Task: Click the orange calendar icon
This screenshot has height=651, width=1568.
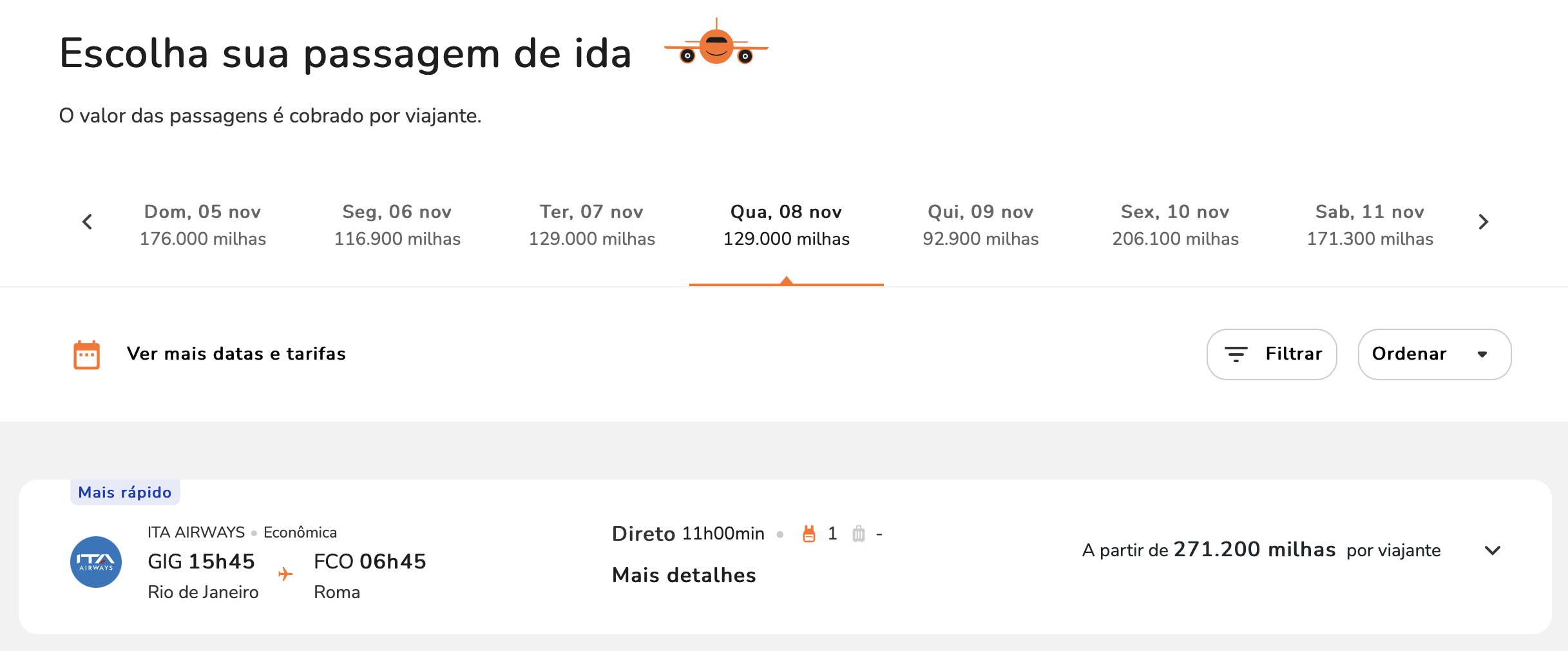Action: pos(86,355)
